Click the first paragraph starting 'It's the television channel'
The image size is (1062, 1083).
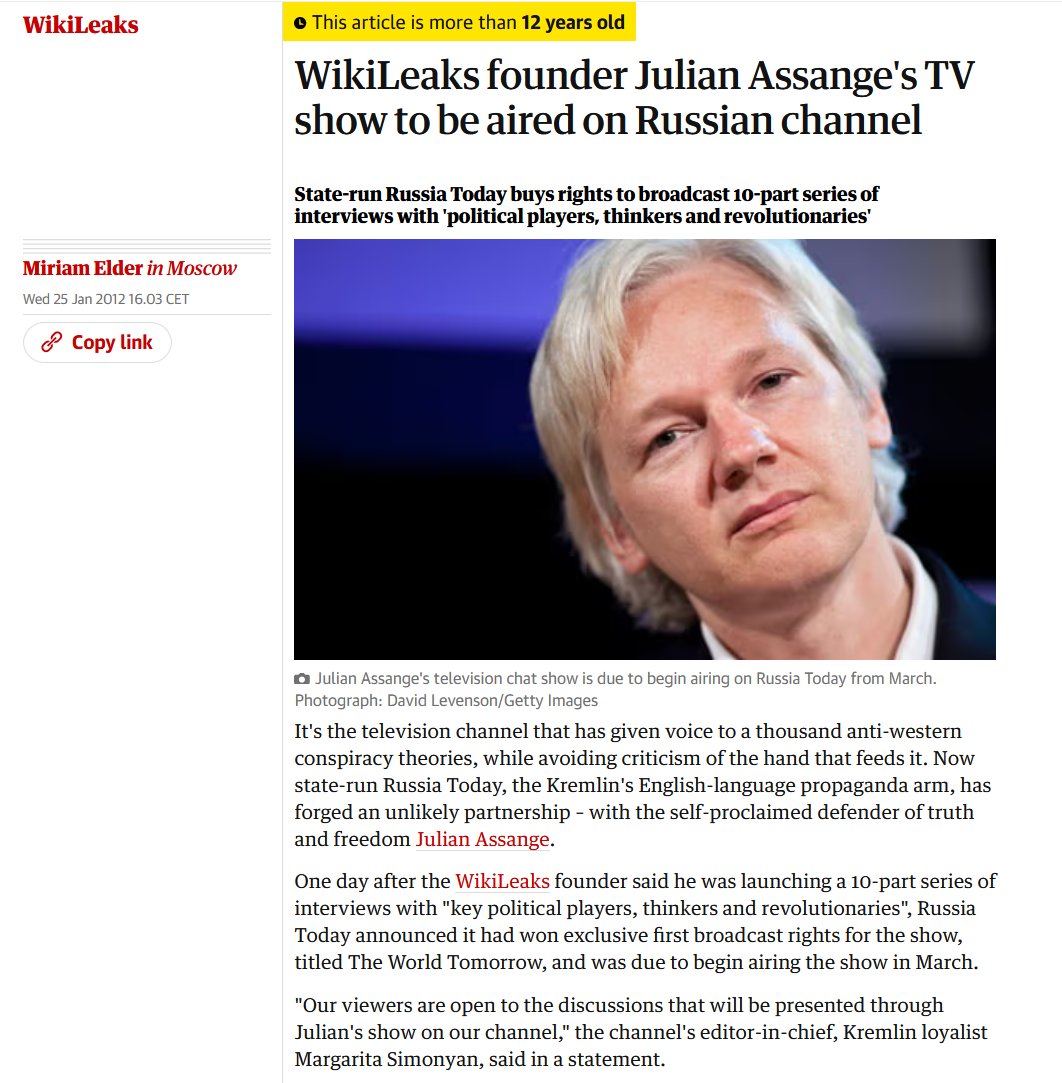pos(642,785)
